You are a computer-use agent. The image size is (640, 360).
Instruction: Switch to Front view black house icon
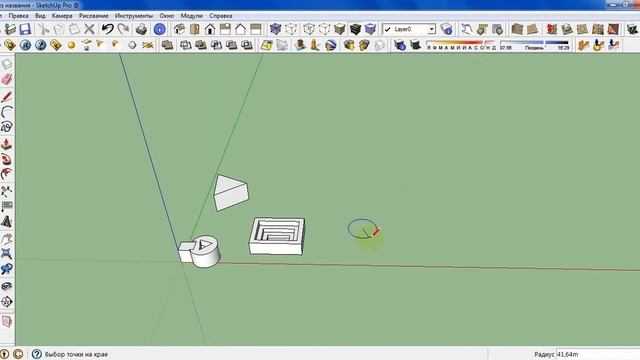210,29
